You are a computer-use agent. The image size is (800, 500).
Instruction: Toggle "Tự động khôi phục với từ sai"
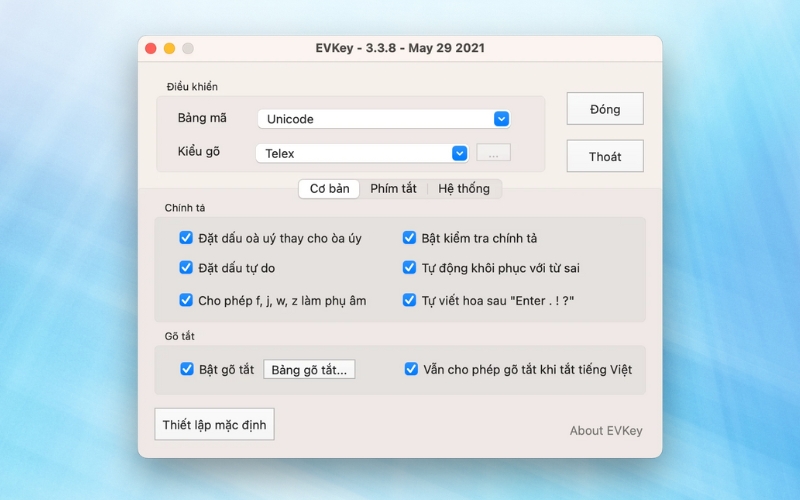409,267
